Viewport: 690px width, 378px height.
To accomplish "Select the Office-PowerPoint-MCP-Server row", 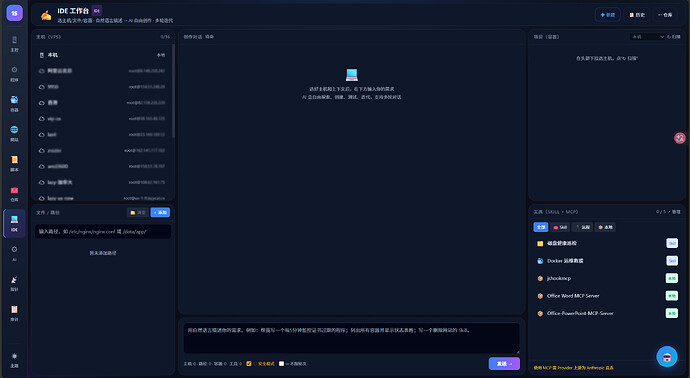I will click(607, 313).
